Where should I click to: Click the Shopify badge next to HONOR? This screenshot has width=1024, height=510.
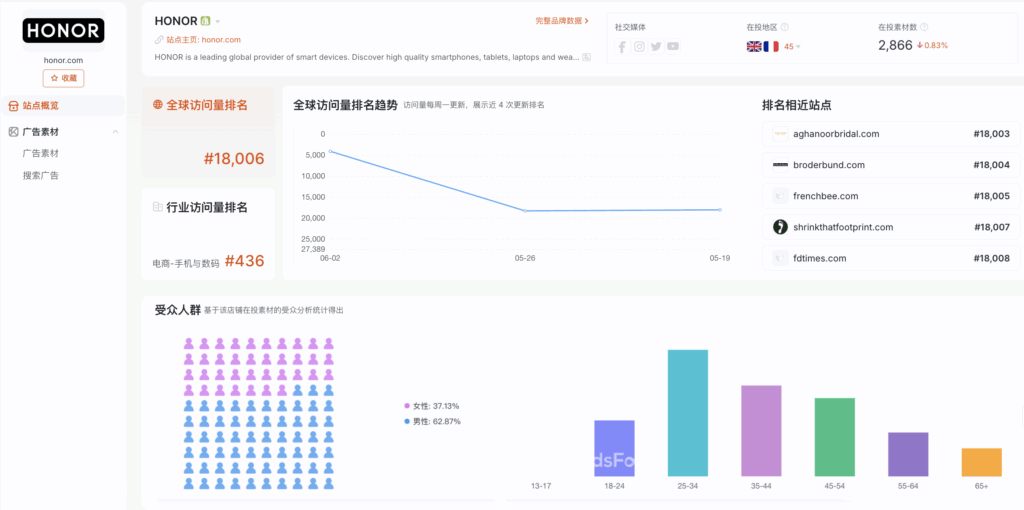click(206, 21)
